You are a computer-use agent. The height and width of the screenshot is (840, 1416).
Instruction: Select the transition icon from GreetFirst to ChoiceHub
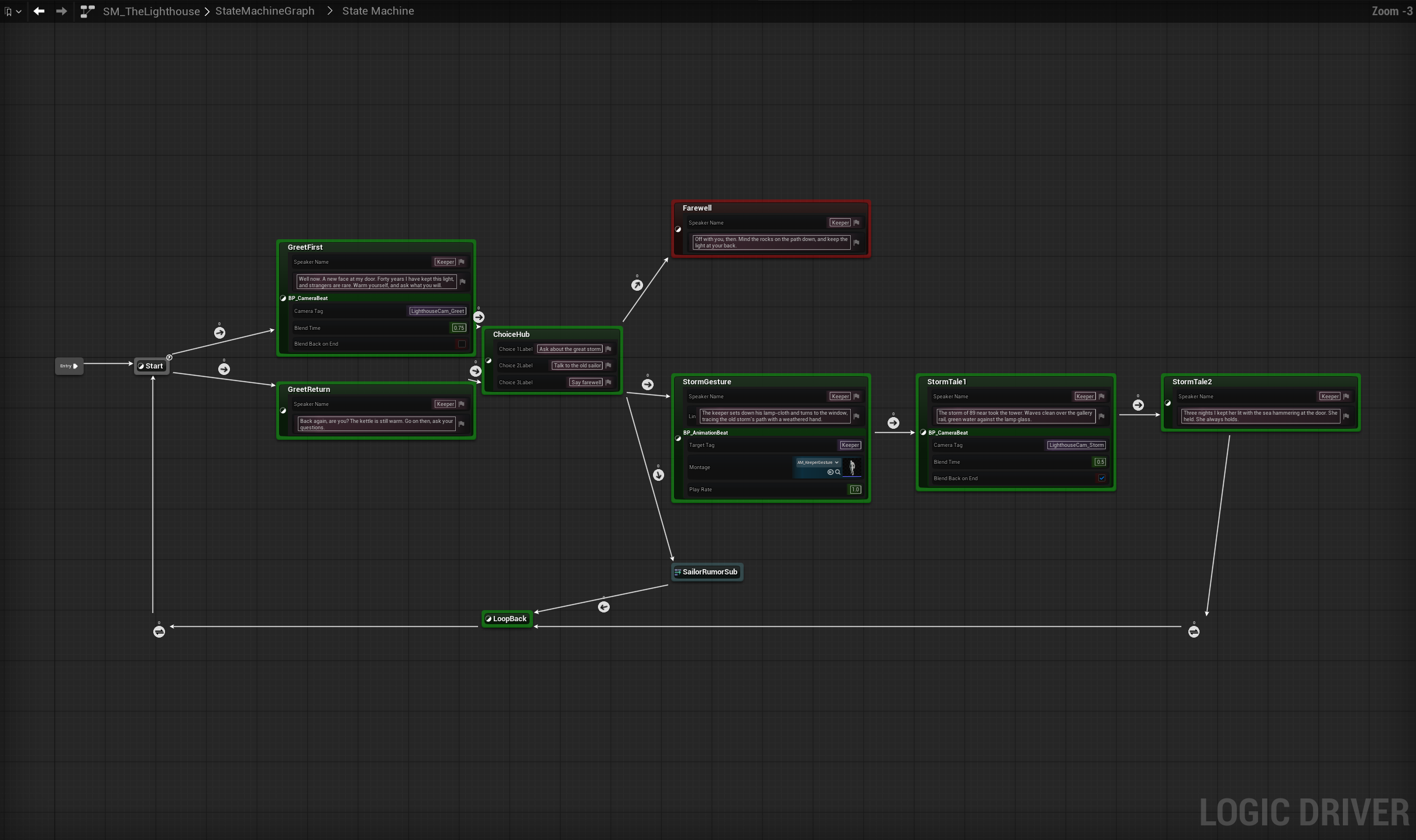click(x=479, y=317)
